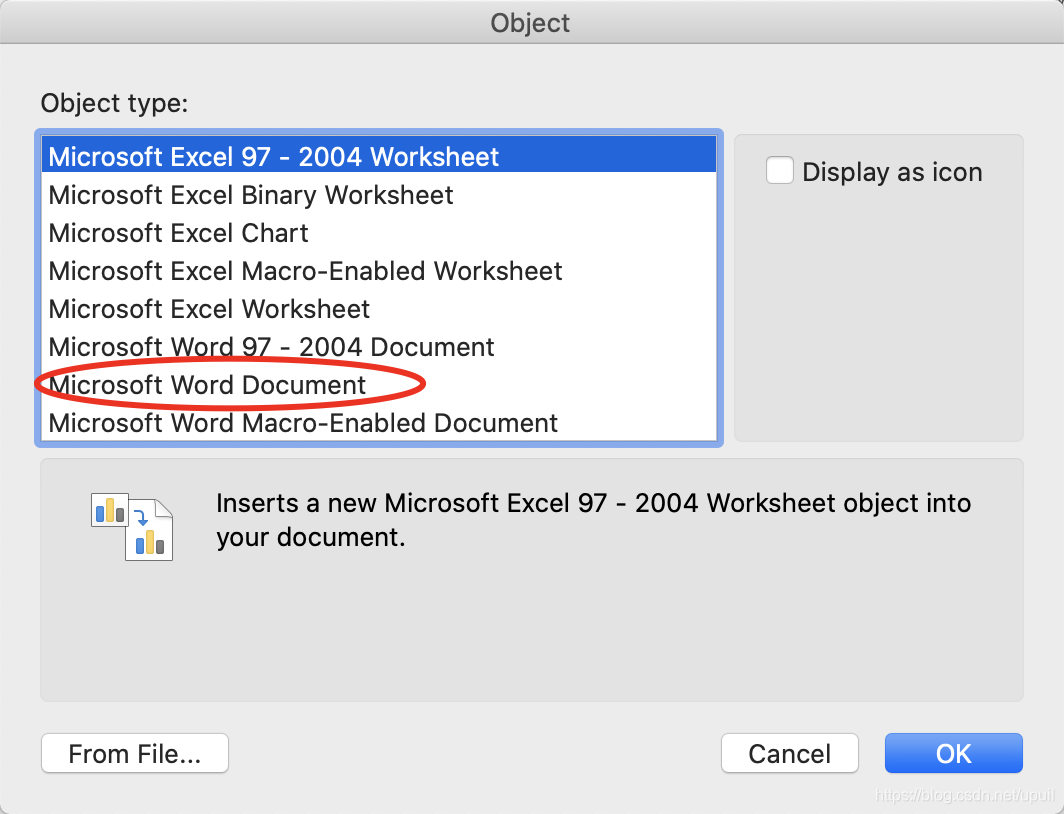Screen dimensions: 1064x814
Task: Open the From File... button
Action: coord(135,753)
